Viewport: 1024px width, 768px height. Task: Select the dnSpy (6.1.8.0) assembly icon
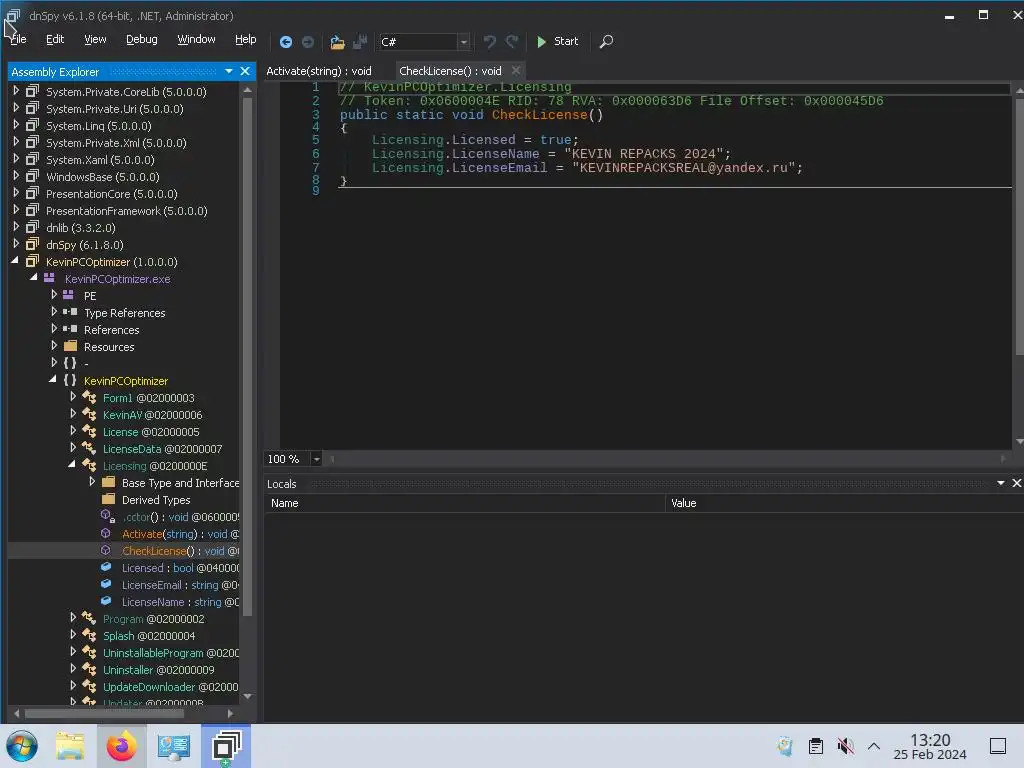[32, 244]
